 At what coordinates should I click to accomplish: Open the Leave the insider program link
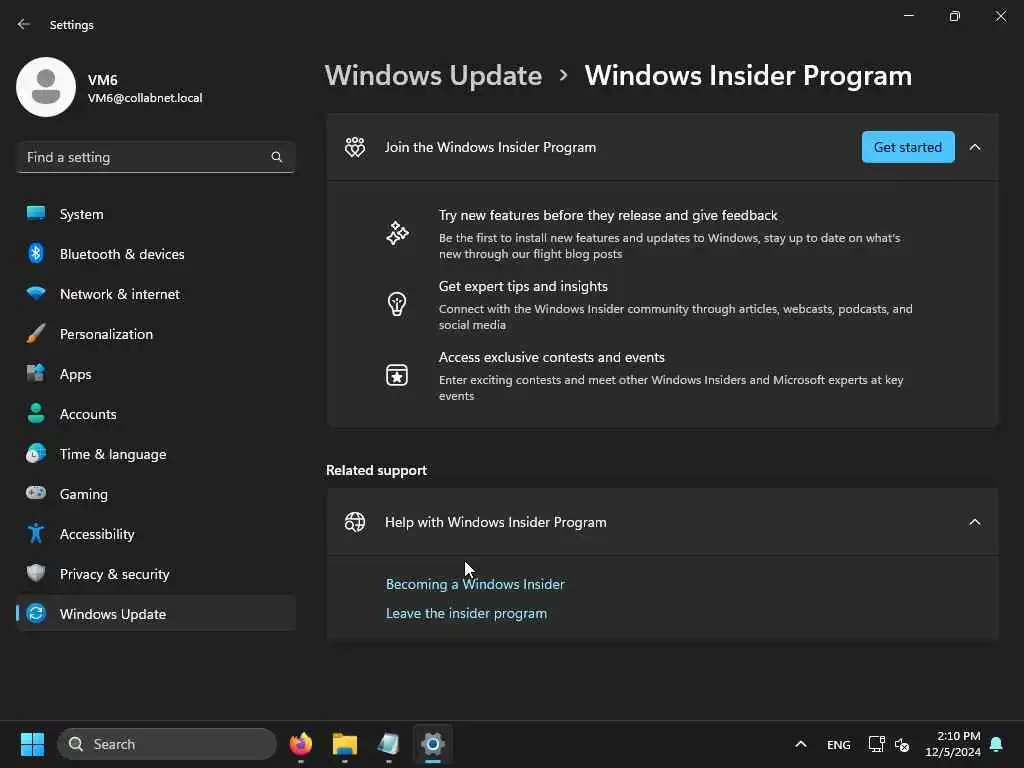466,613
